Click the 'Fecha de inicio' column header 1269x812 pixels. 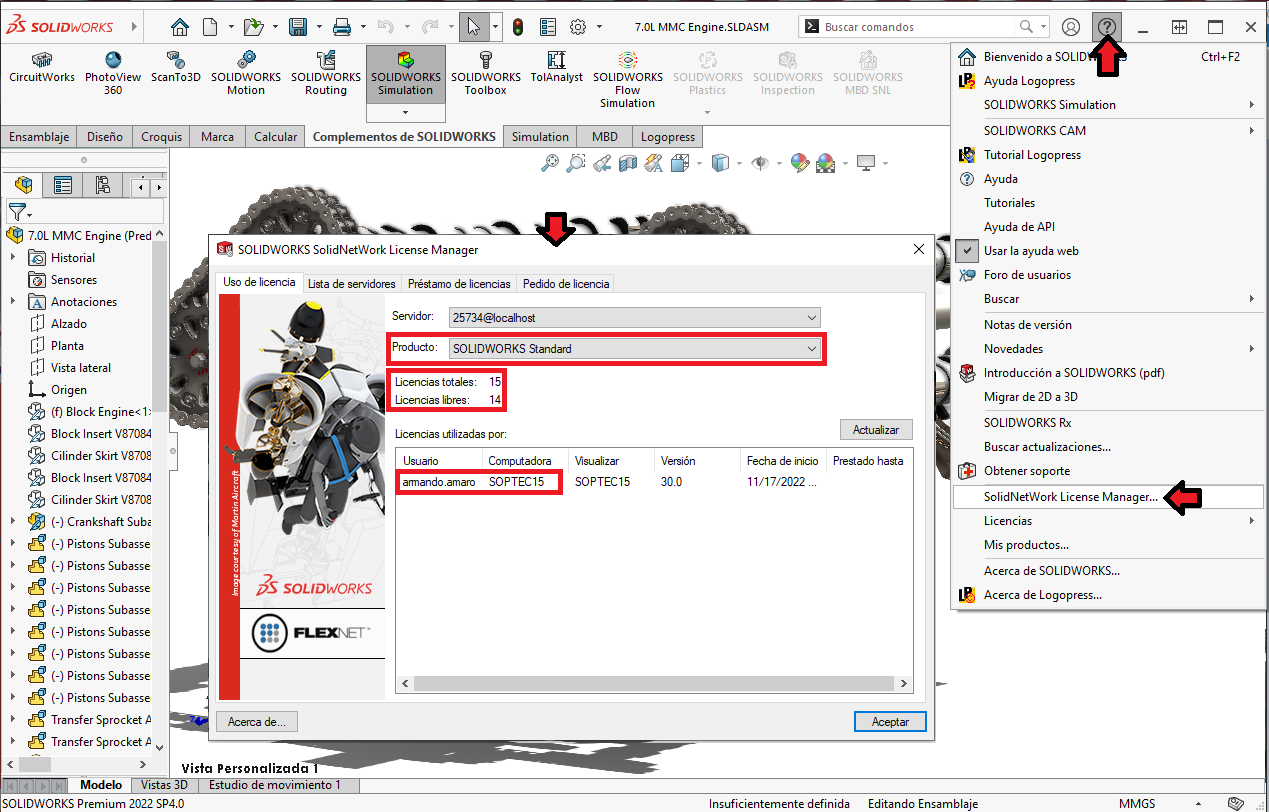(x=784, y=461)
